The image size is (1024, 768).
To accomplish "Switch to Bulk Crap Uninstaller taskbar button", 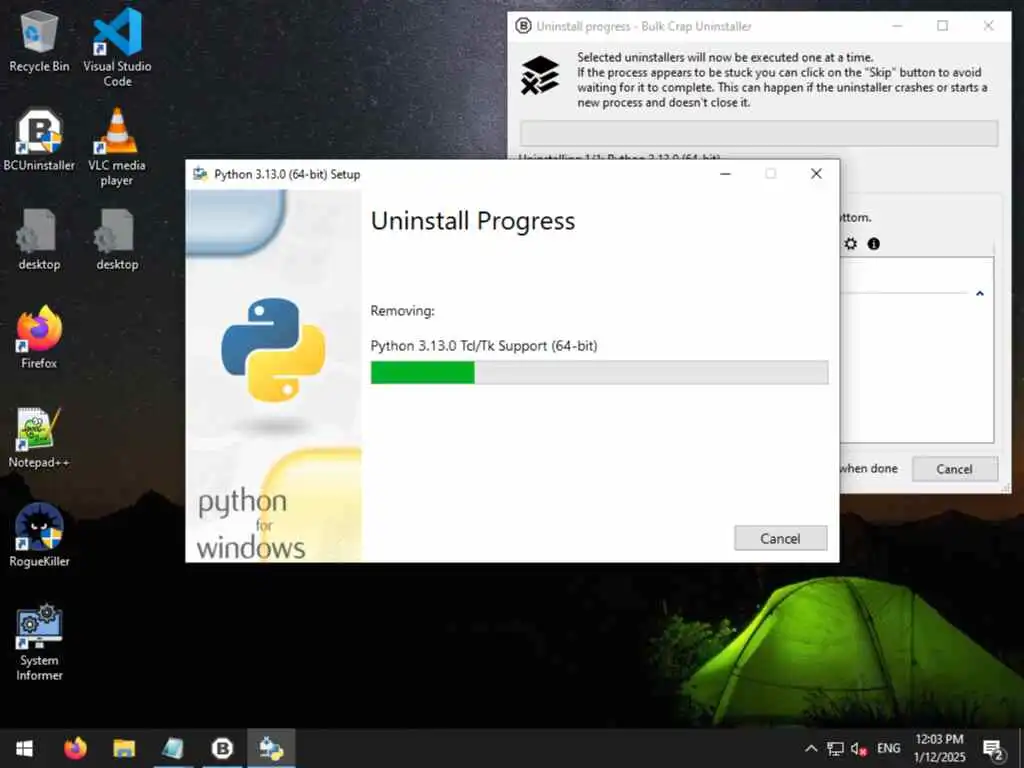I will pos(222,748).
